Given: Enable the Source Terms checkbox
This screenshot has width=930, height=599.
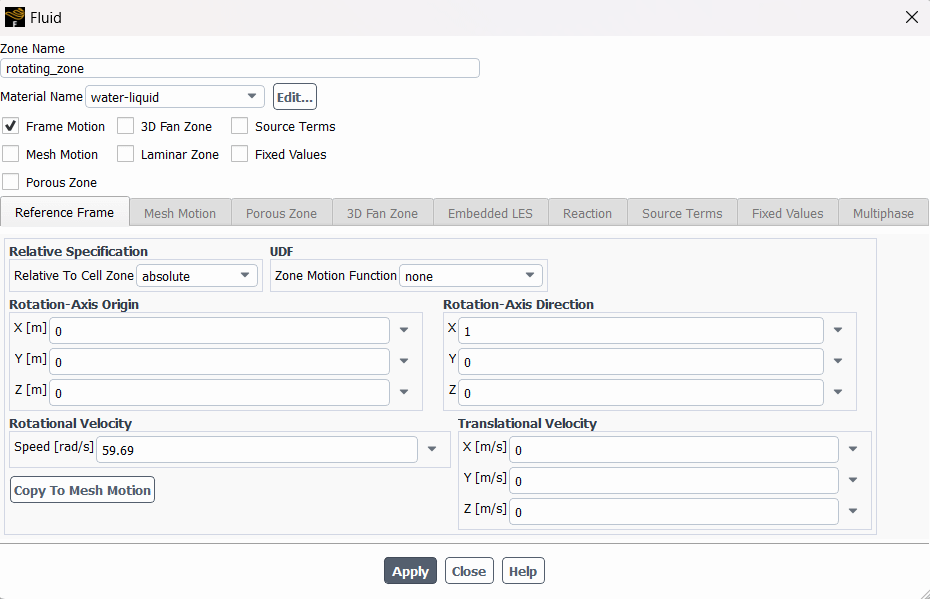Looking at the screenshot, I should [x=239, y=126].
